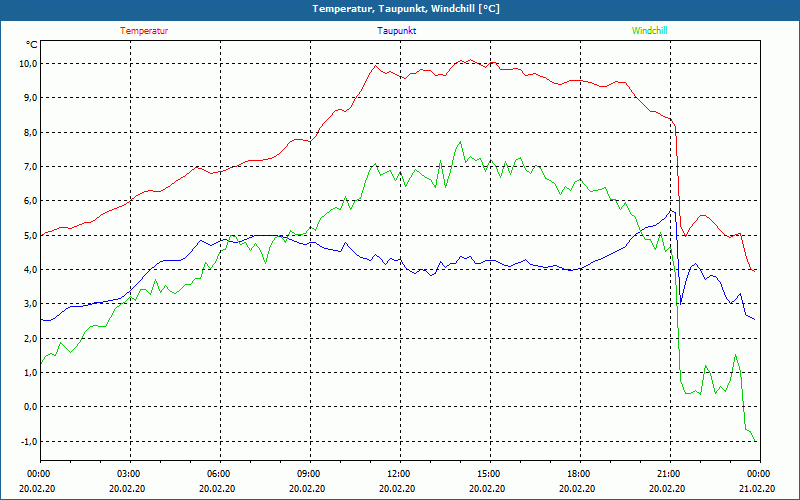Click the 12:00 time axis label

[x=399, y=474]
